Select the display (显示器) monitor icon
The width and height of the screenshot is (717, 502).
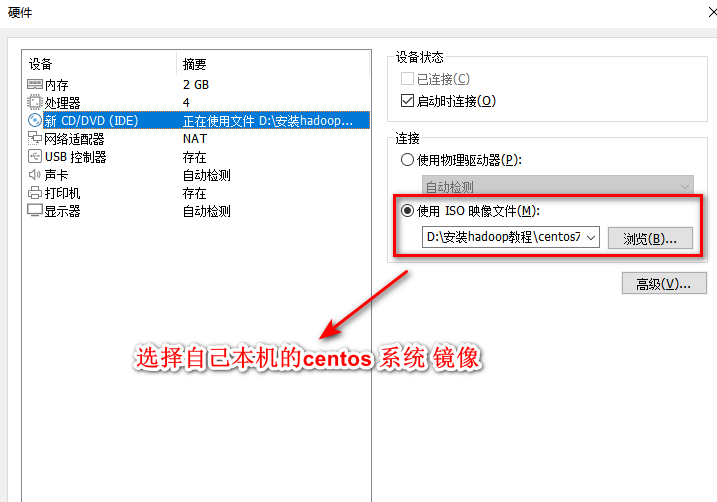point(35,210)
